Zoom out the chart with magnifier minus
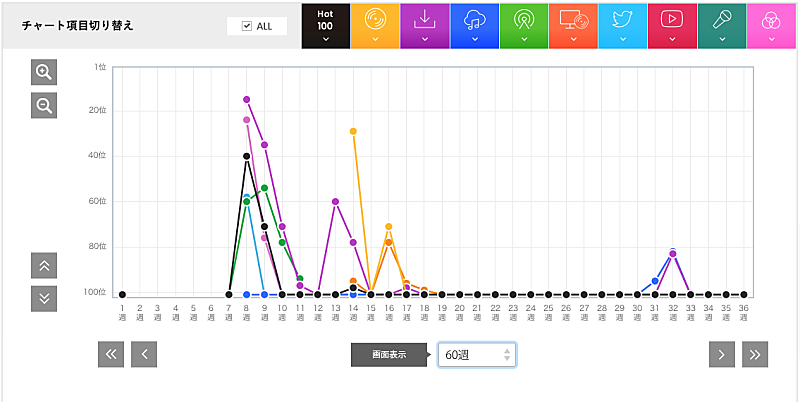 pyautogui.click(x=44, y=105)
